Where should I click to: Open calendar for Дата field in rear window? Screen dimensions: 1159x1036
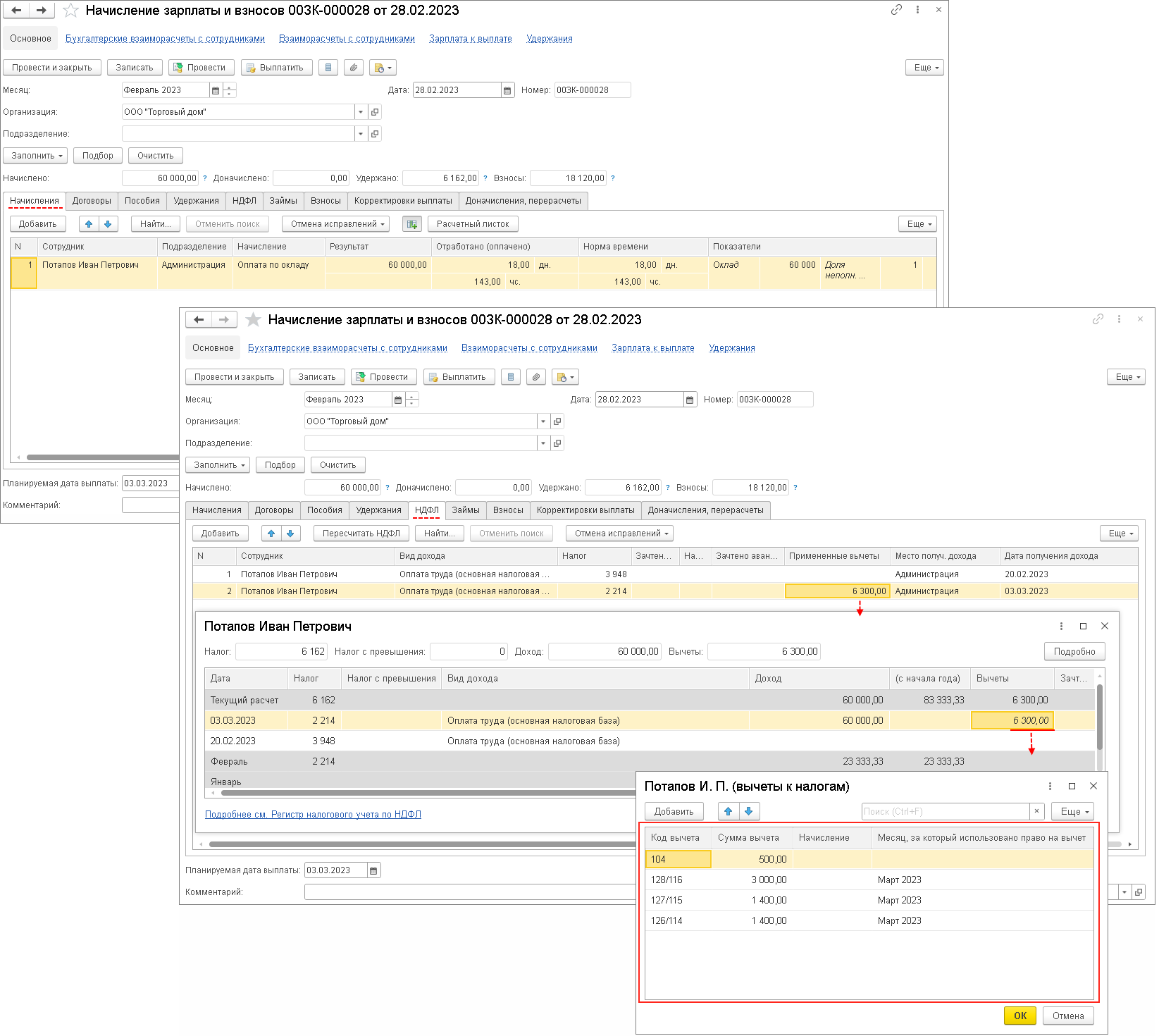(x=507, y=90)
